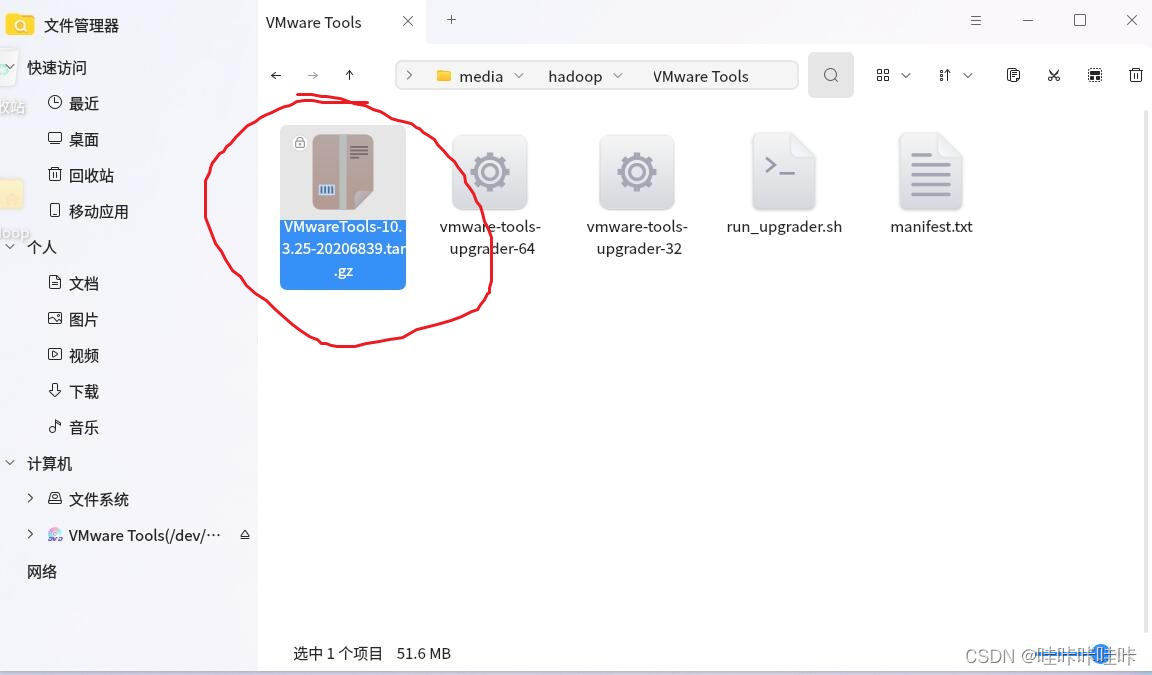This screenshot has height=675, width=1152.
Task: Click the delete trash toolbar icon
Action: pyautogui.click(x=1136, y=75)
